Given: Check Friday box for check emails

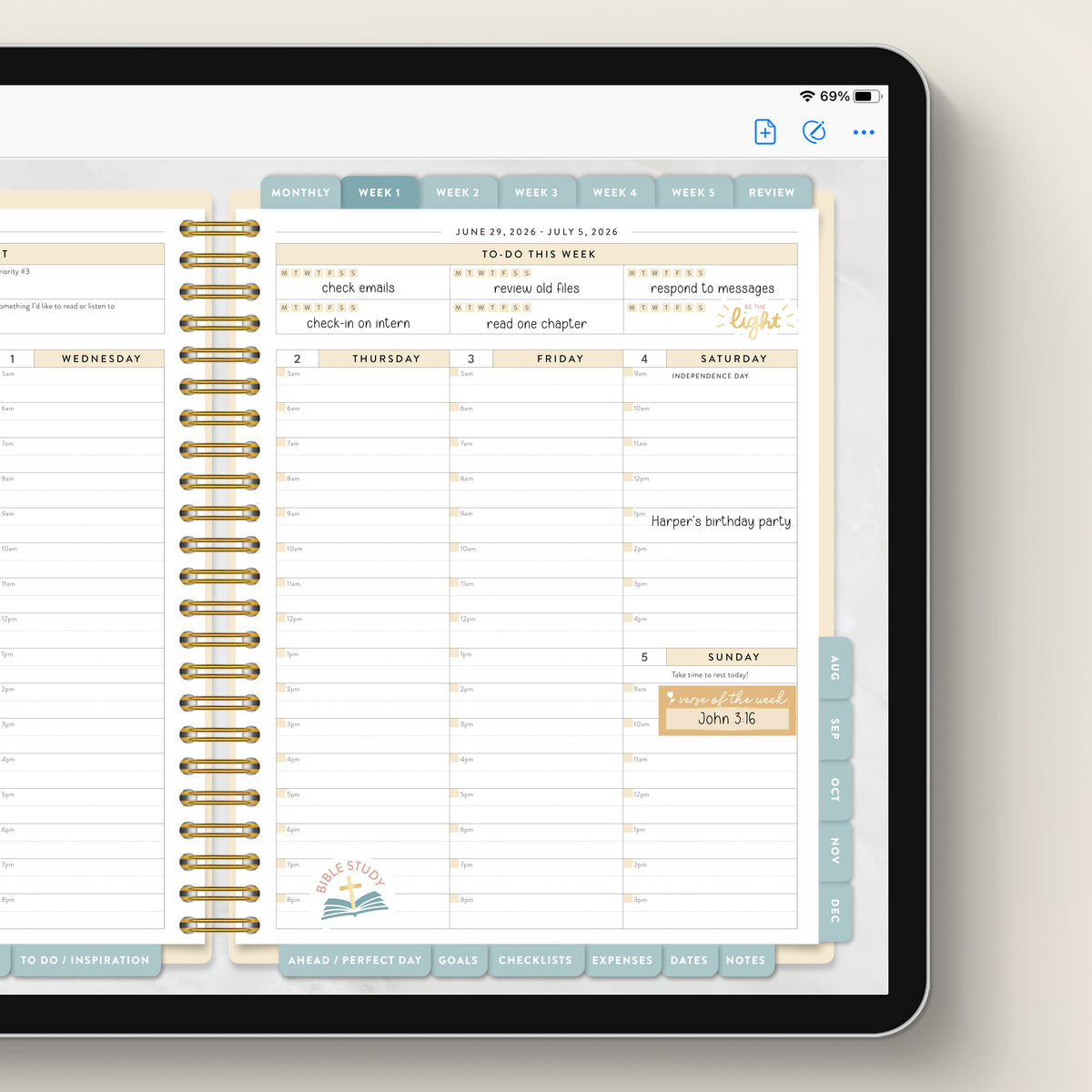Looking at the screenshot, I should pos(330,273).
